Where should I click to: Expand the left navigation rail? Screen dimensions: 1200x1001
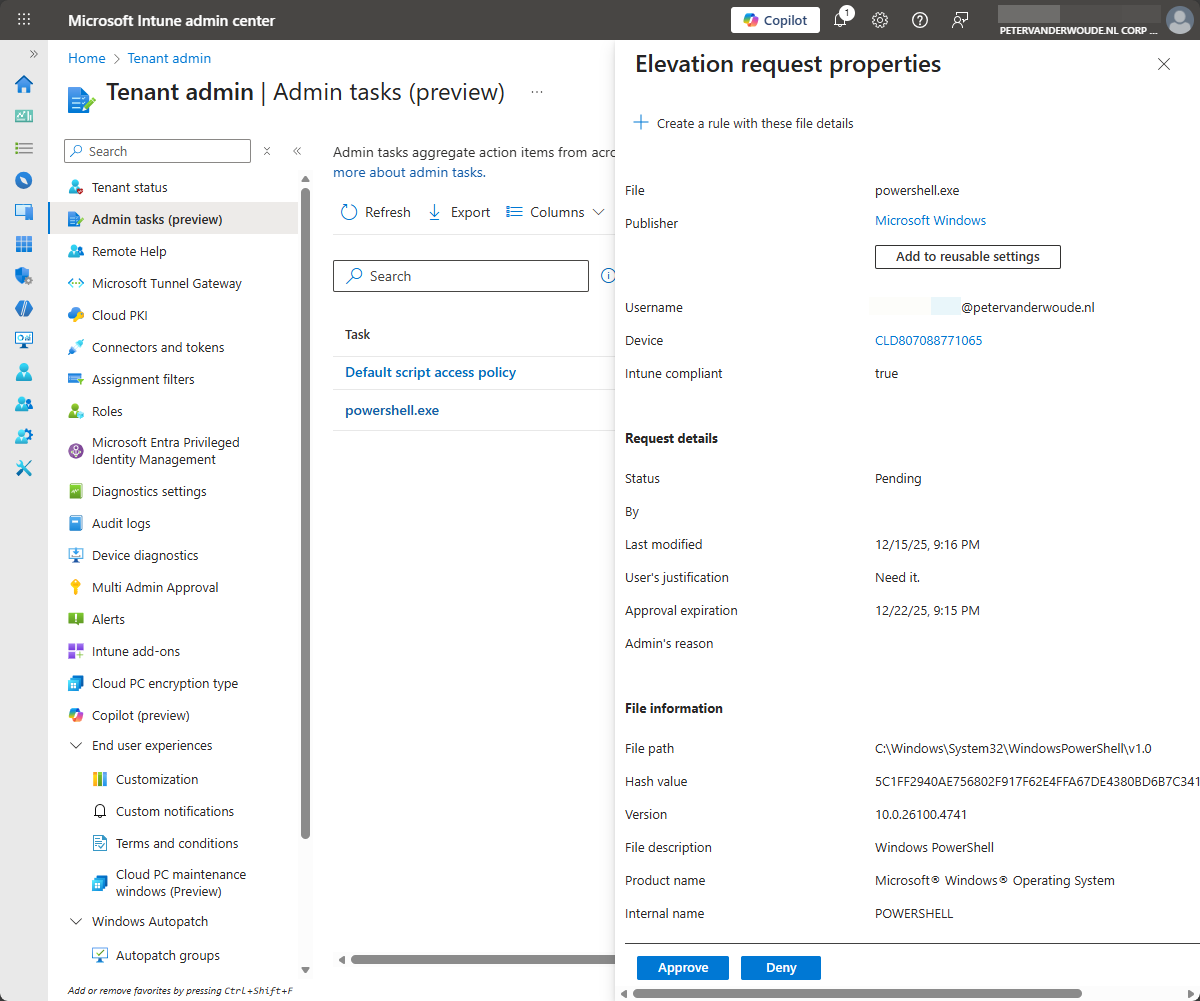pos(33,54)
